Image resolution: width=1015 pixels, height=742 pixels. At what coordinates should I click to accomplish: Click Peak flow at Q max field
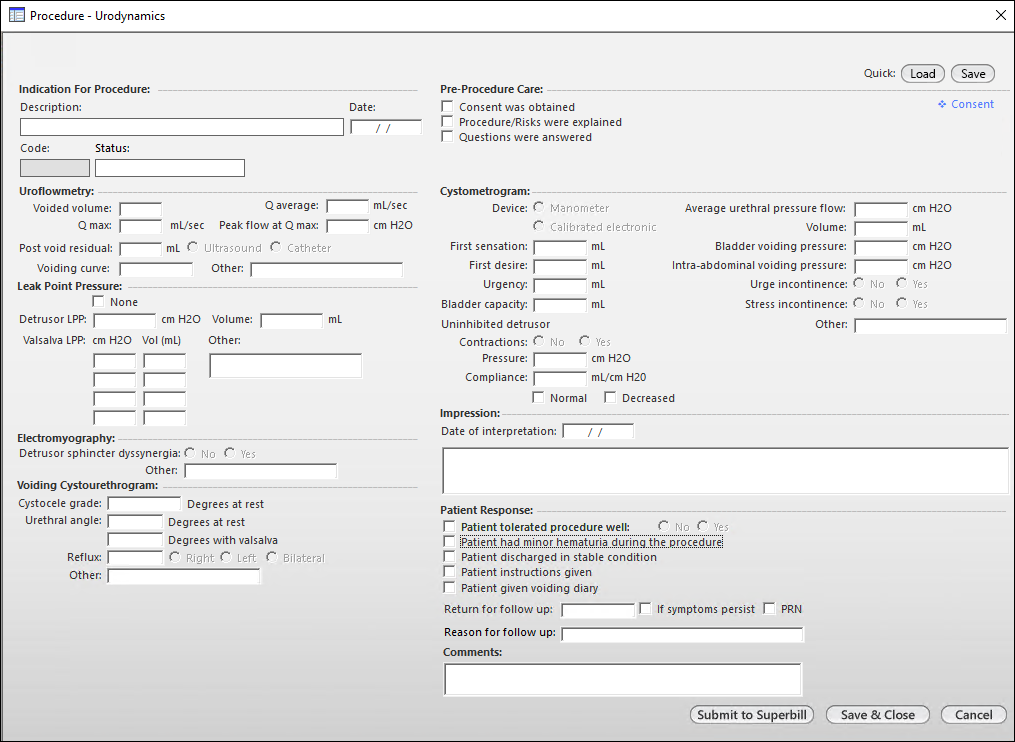click(x=348, y=226)
